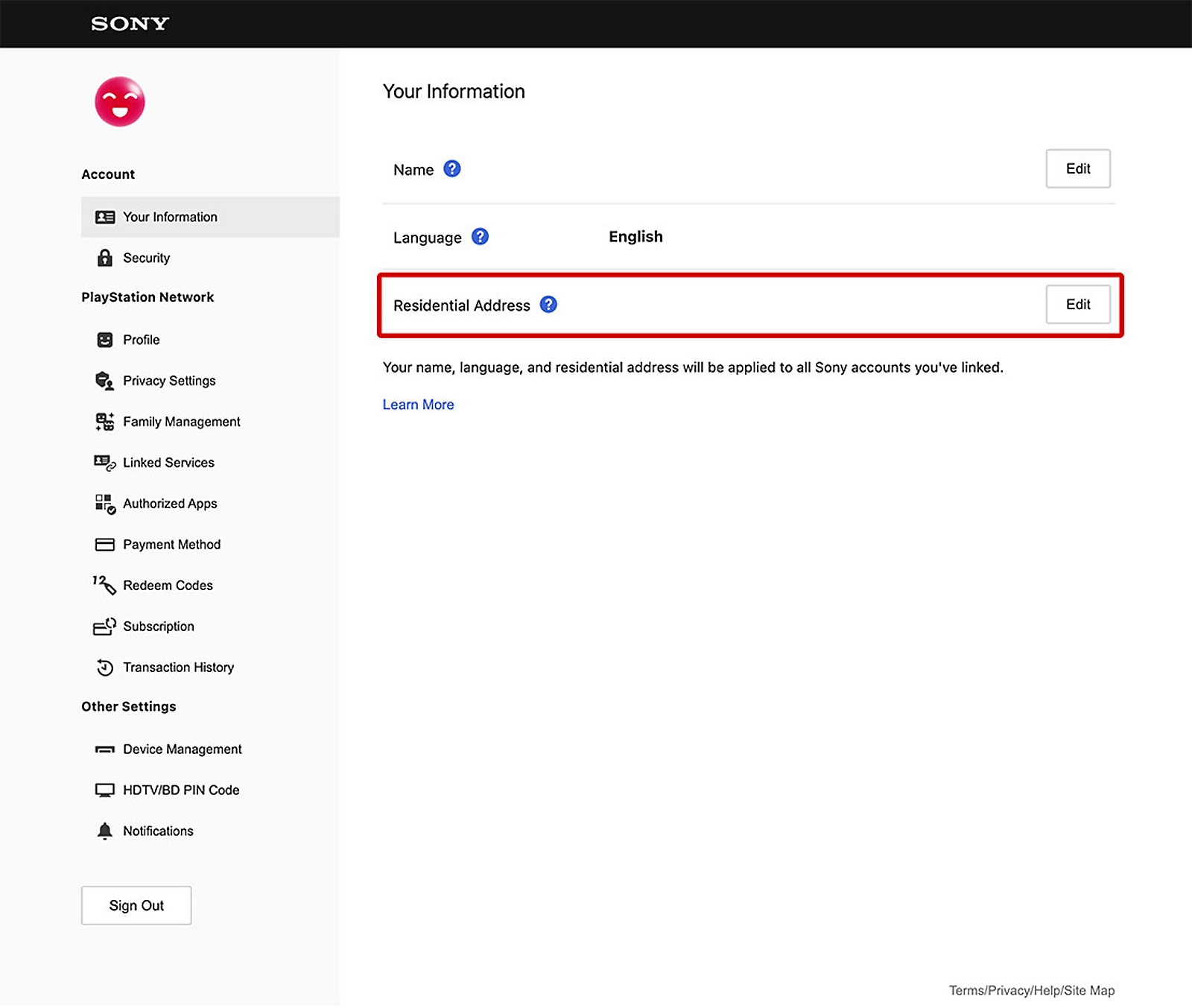This screenshot has height=1008, width=1192.
Task: Click the Sony logo in header
Action: coord(130,24)
